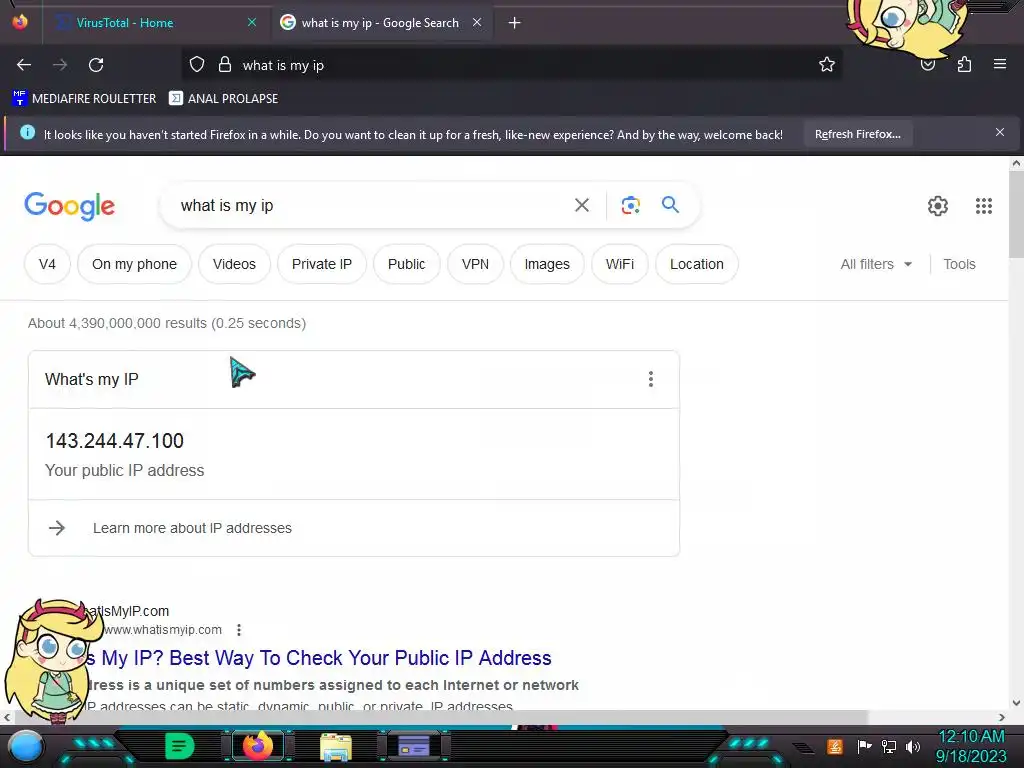Select the IP address 143.244.47.100 text
This screenshot has height=768, width=1024.
point(114,441)
